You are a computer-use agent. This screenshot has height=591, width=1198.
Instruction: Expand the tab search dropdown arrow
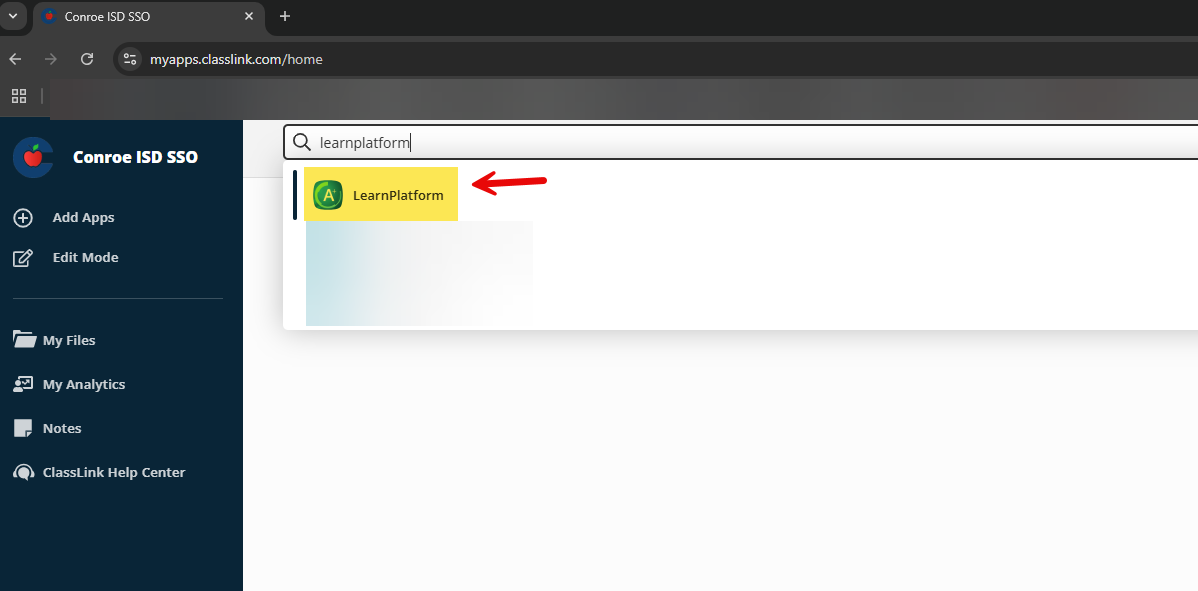pos(13,16)
